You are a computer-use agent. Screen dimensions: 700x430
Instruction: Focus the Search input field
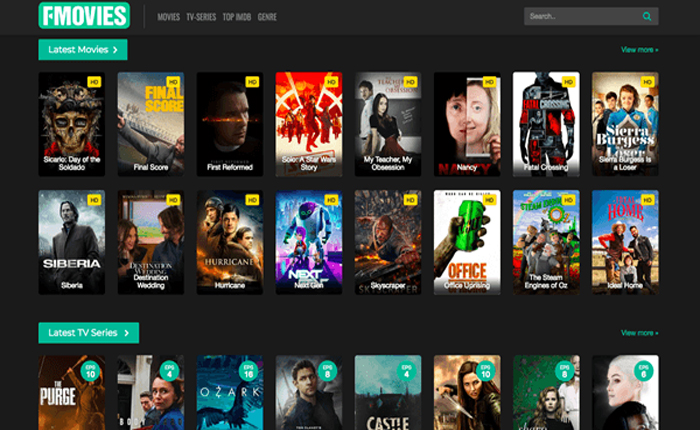pos(580,16)
